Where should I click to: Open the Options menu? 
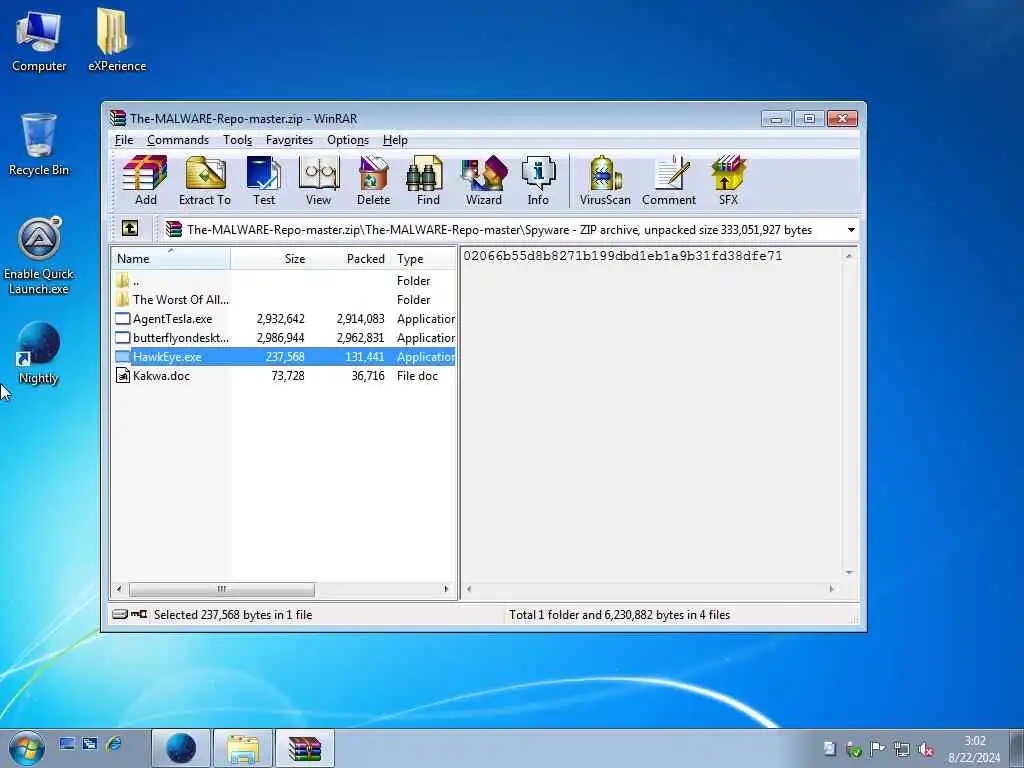click(x=347, y=140)
